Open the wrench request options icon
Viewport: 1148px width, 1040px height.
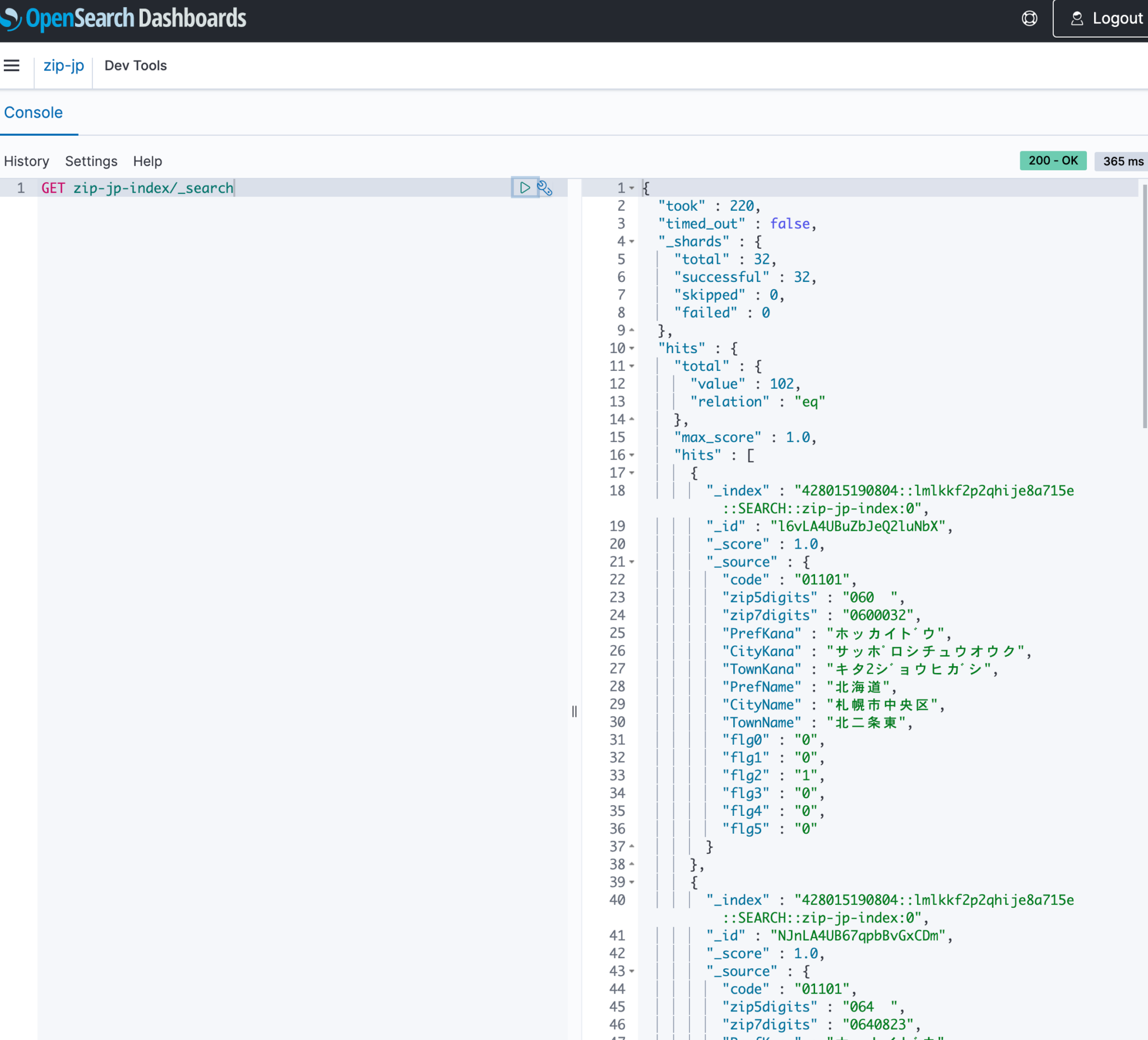tap(545, 188)
